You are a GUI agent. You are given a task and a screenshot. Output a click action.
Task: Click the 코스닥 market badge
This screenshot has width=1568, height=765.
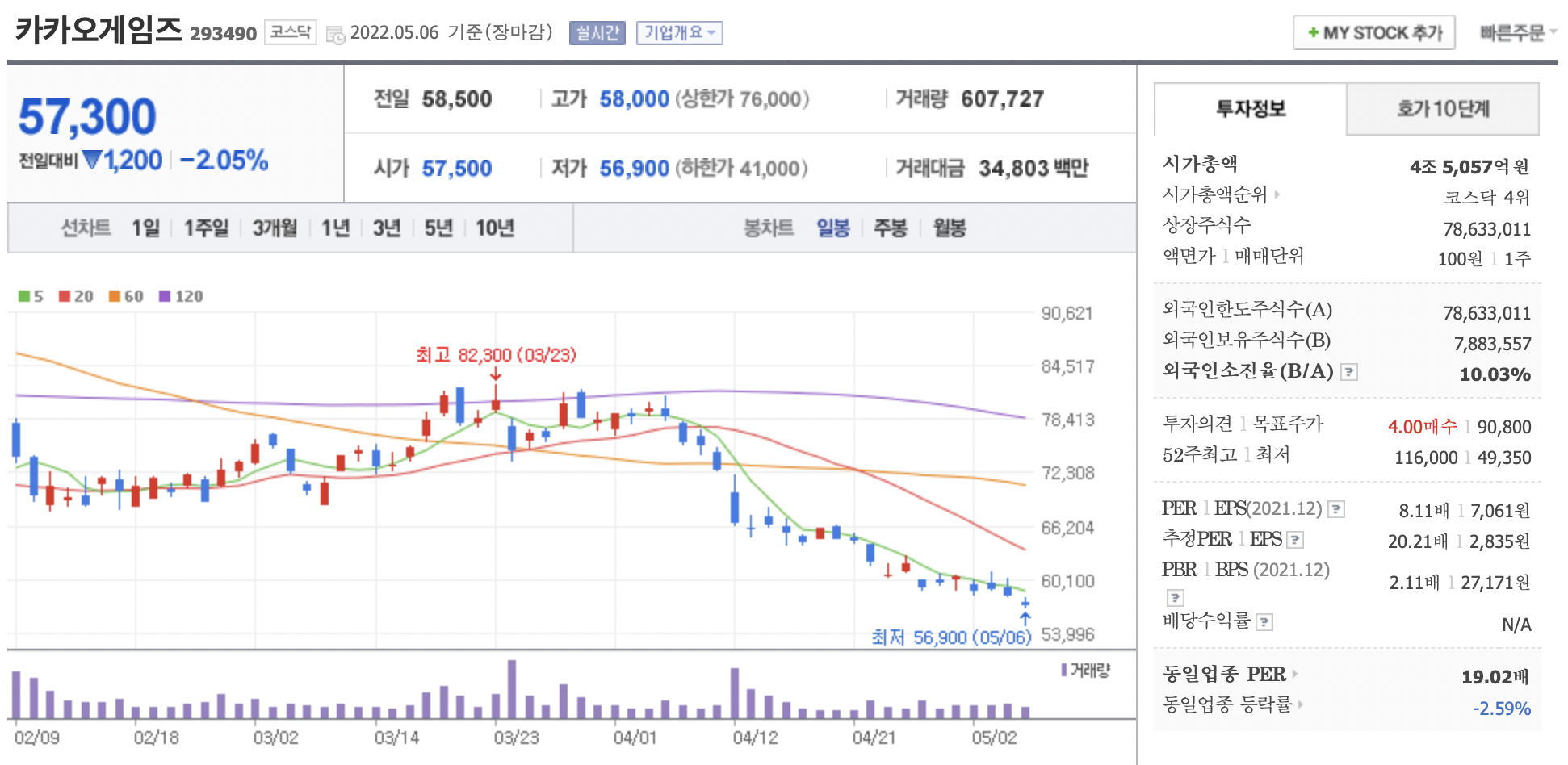291,32
